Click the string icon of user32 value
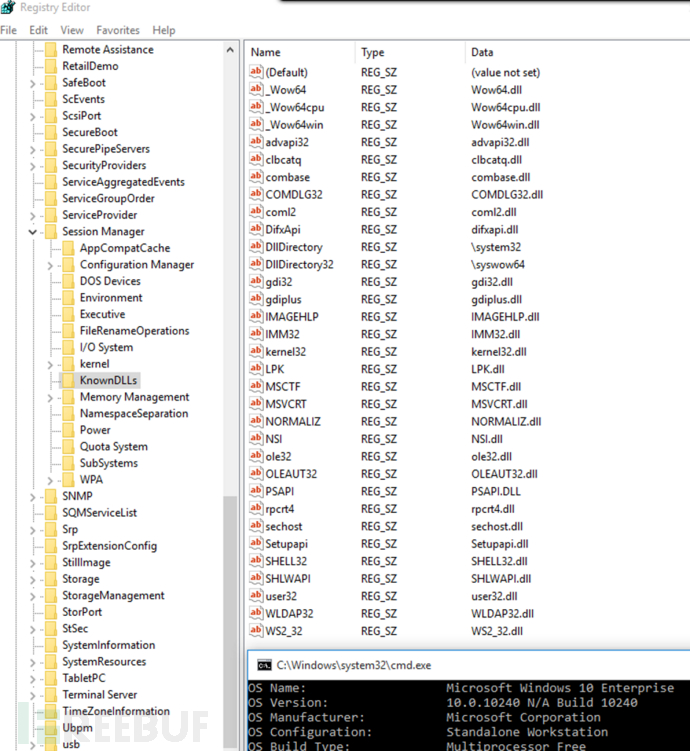690x751 pixels. tap(256, 596)
